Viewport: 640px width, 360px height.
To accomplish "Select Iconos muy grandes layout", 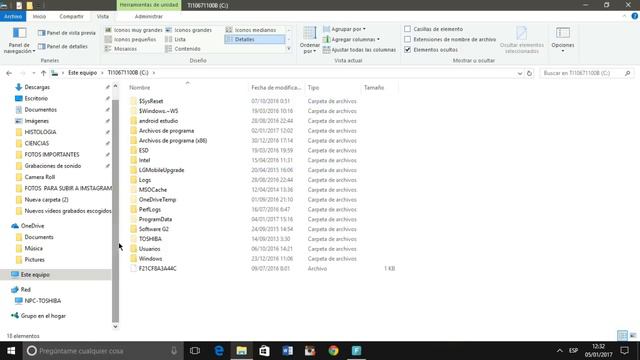I will pyautogui.click(x=133, y=30).
